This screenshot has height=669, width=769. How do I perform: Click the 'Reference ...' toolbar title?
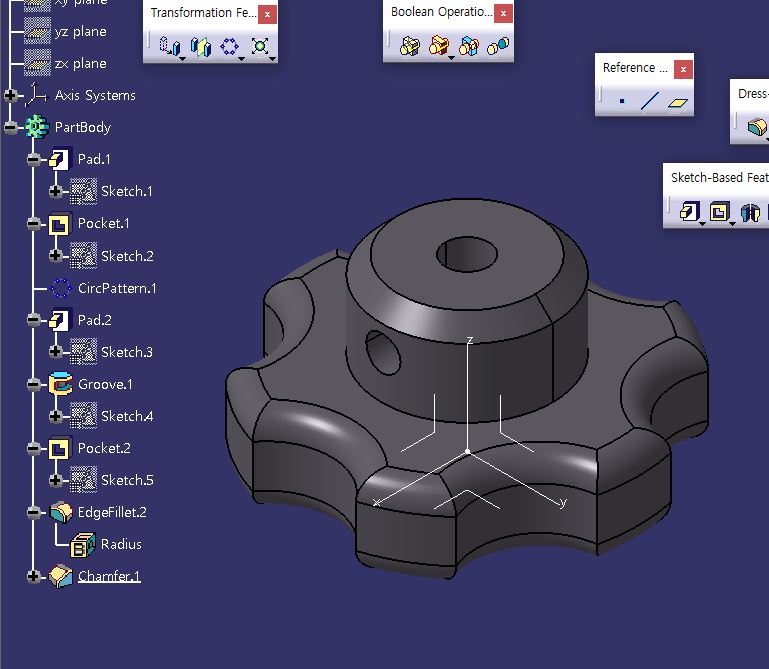(x=635, y=68)
